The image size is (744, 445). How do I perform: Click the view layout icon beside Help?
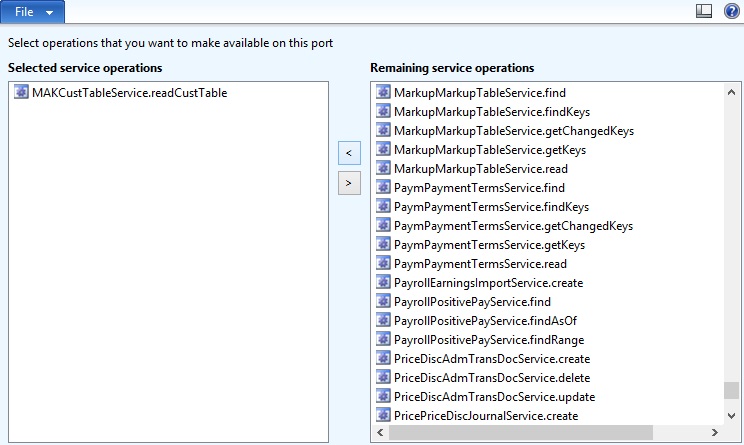(704, 11)
